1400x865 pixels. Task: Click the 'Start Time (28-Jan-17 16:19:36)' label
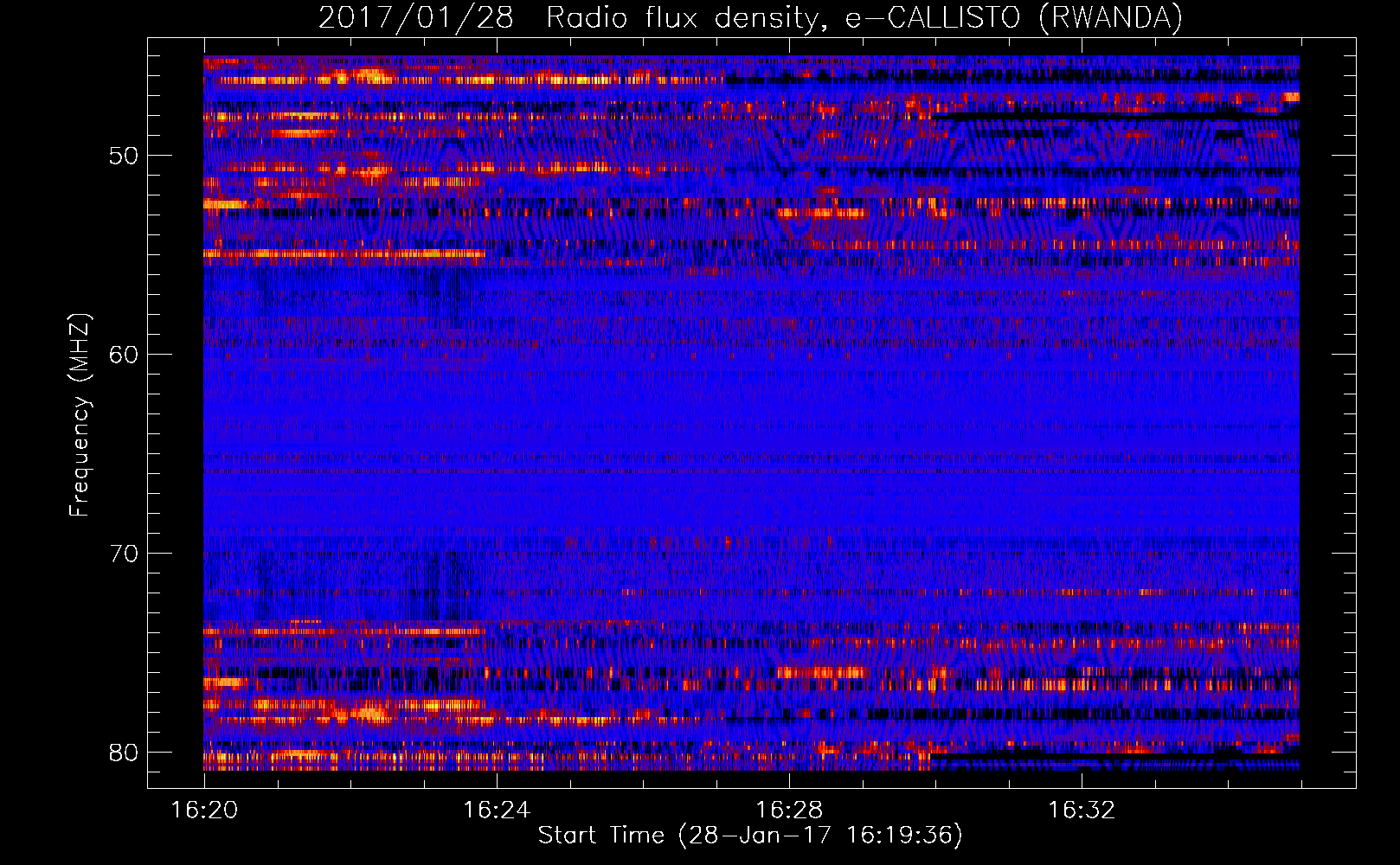(750, 836)
